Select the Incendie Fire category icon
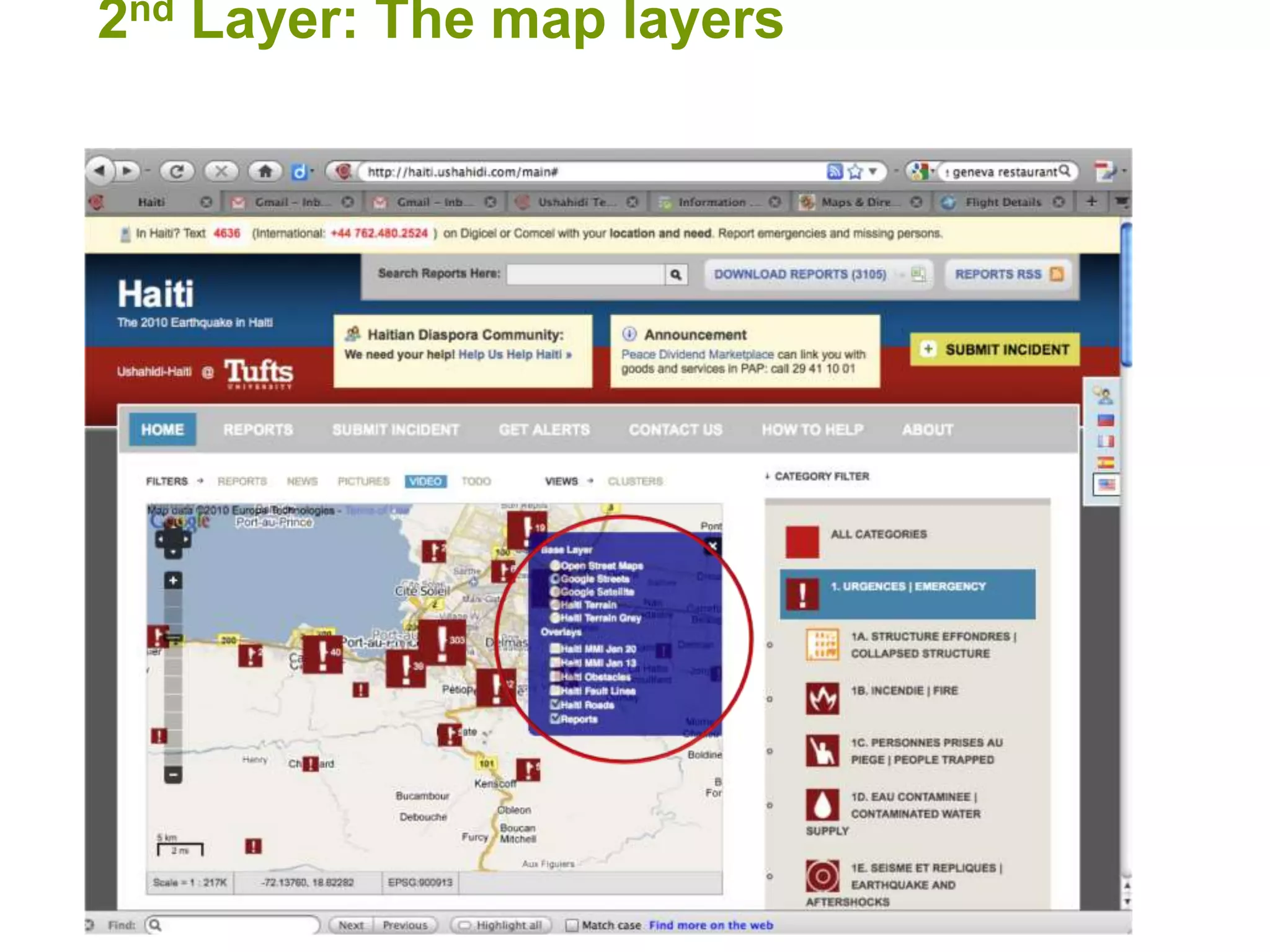This screenshot has height=952, width=1270. tap(822, 699)
